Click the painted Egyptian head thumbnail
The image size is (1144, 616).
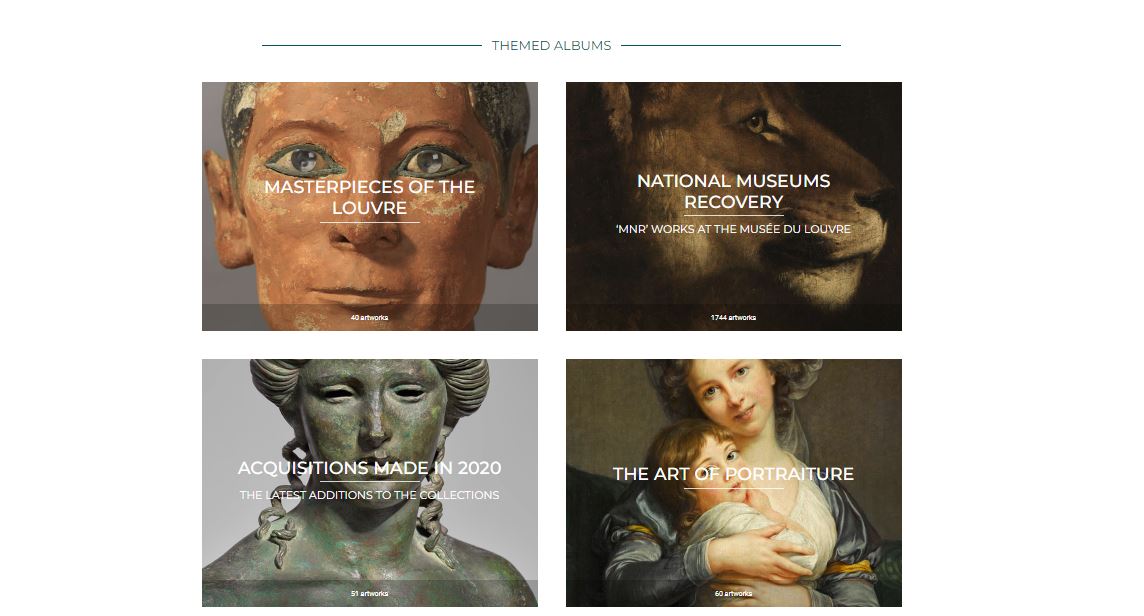click(x=370, y=206)
